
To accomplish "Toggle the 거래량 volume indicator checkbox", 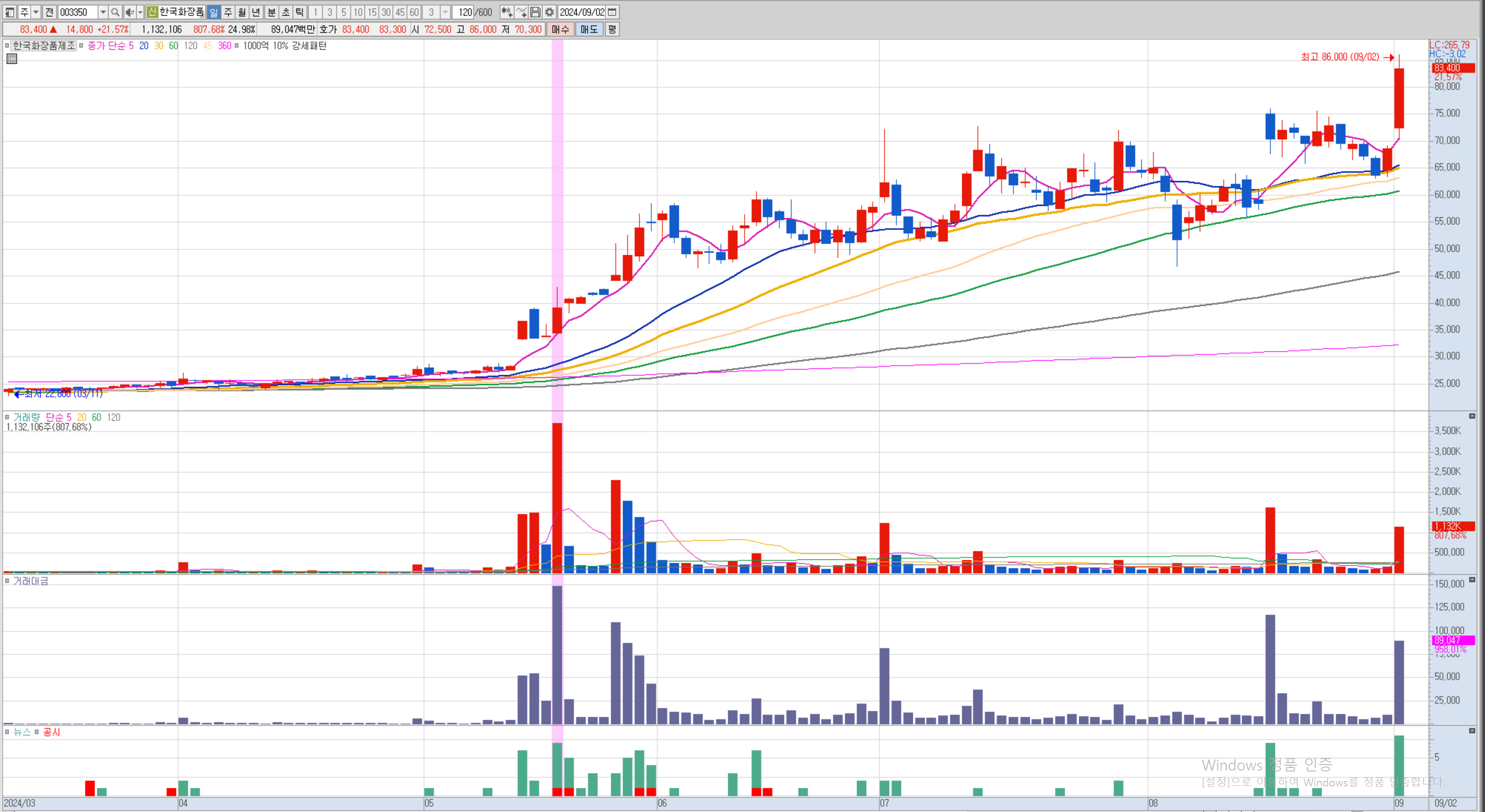I will coord(7,417).
